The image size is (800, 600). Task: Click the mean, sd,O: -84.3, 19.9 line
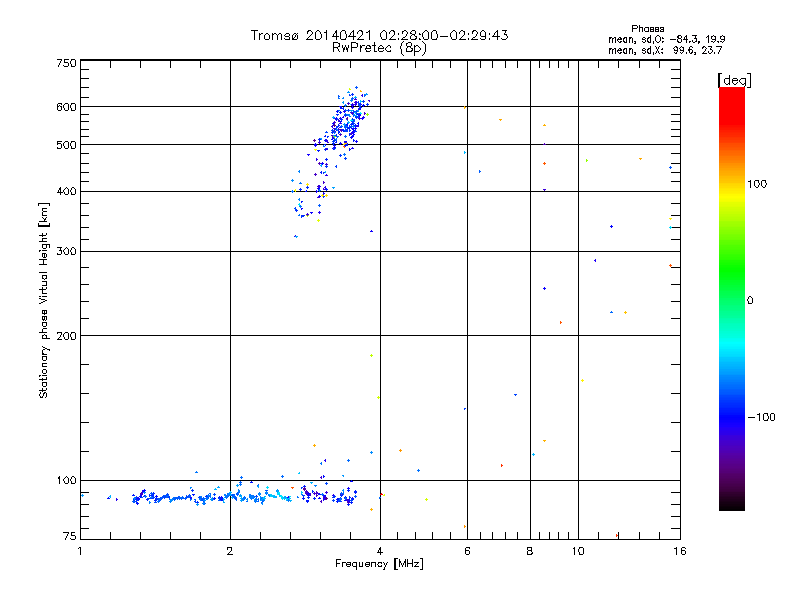pyautogui.click(x=666, y=39)
